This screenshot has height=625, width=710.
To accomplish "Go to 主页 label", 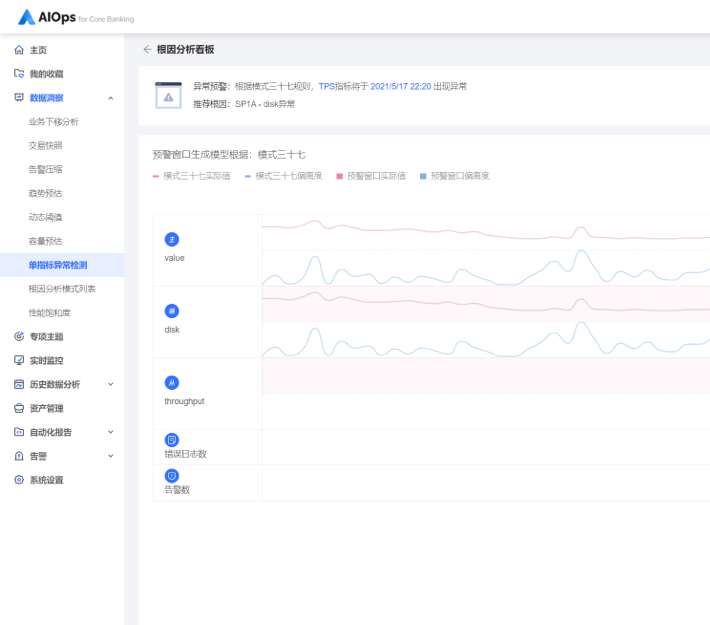I will click(x=38, y=50).
